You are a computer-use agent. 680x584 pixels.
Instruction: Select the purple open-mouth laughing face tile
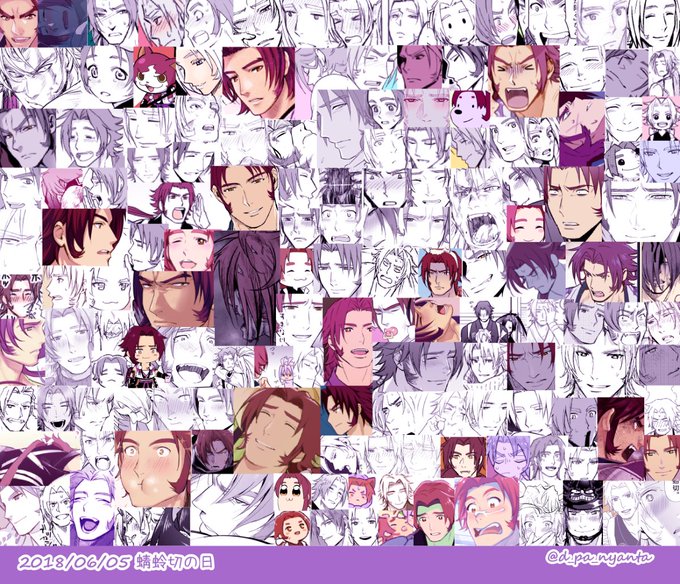point(92,510)
